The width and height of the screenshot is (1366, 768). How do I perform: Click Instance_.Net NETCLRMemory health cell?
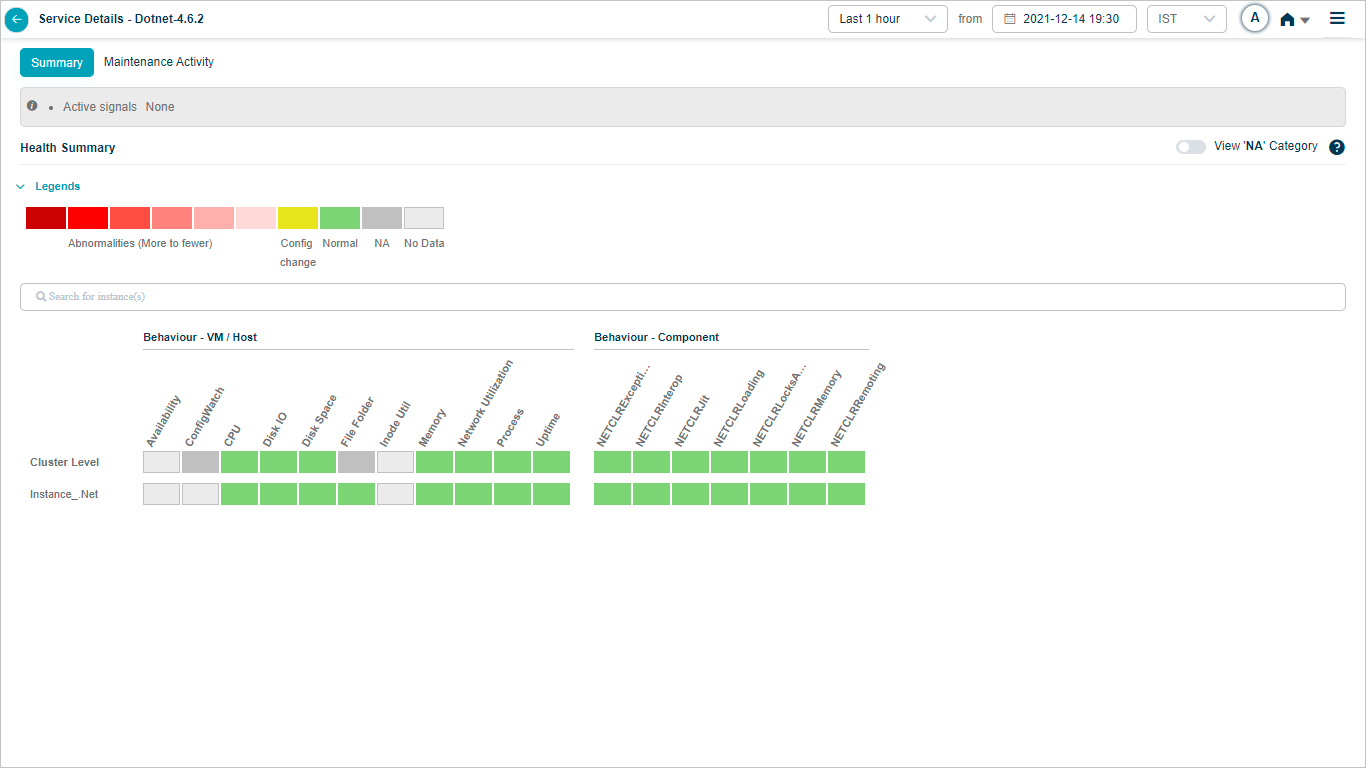807,494
